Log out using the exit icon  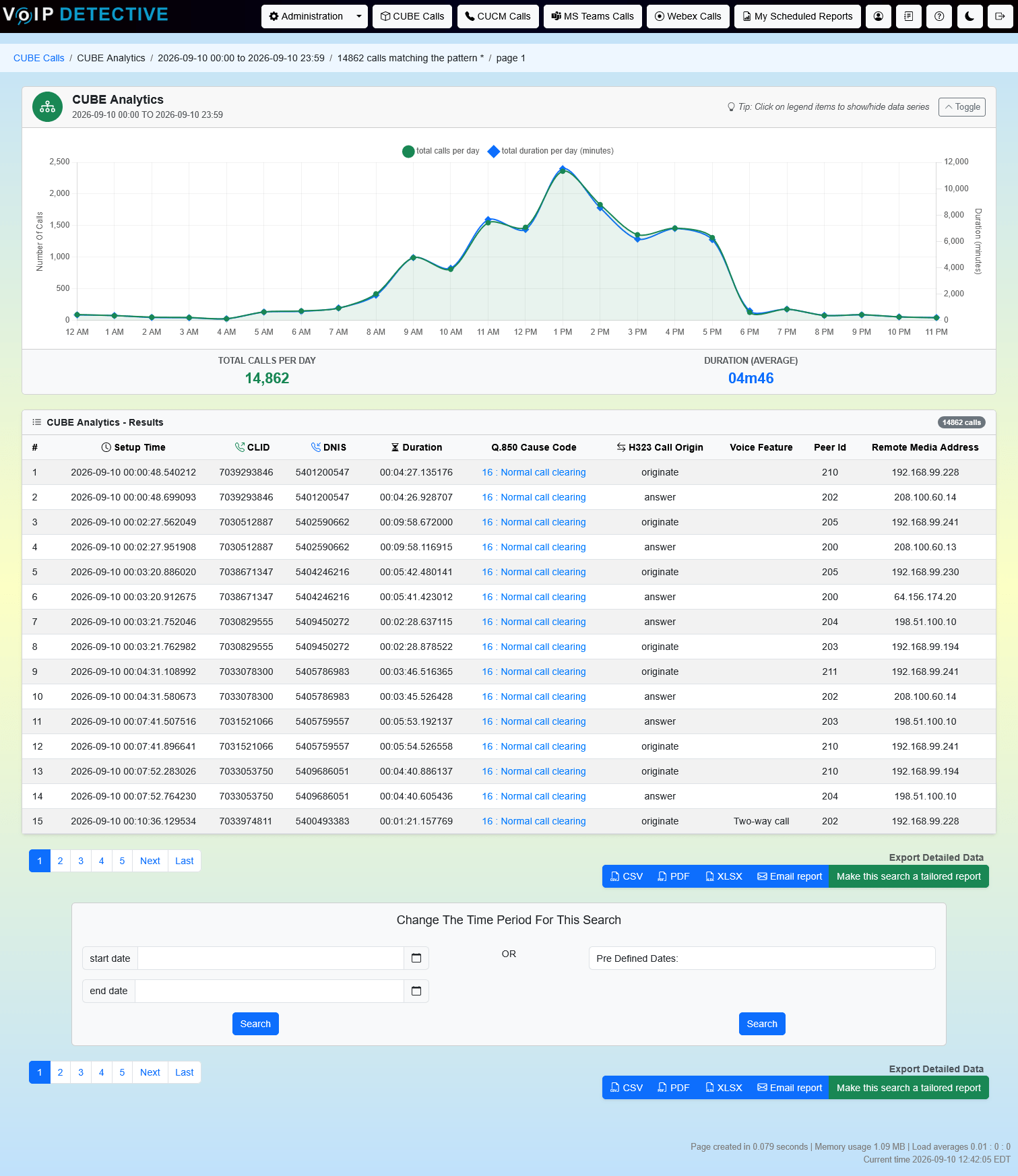[1000, 16]
